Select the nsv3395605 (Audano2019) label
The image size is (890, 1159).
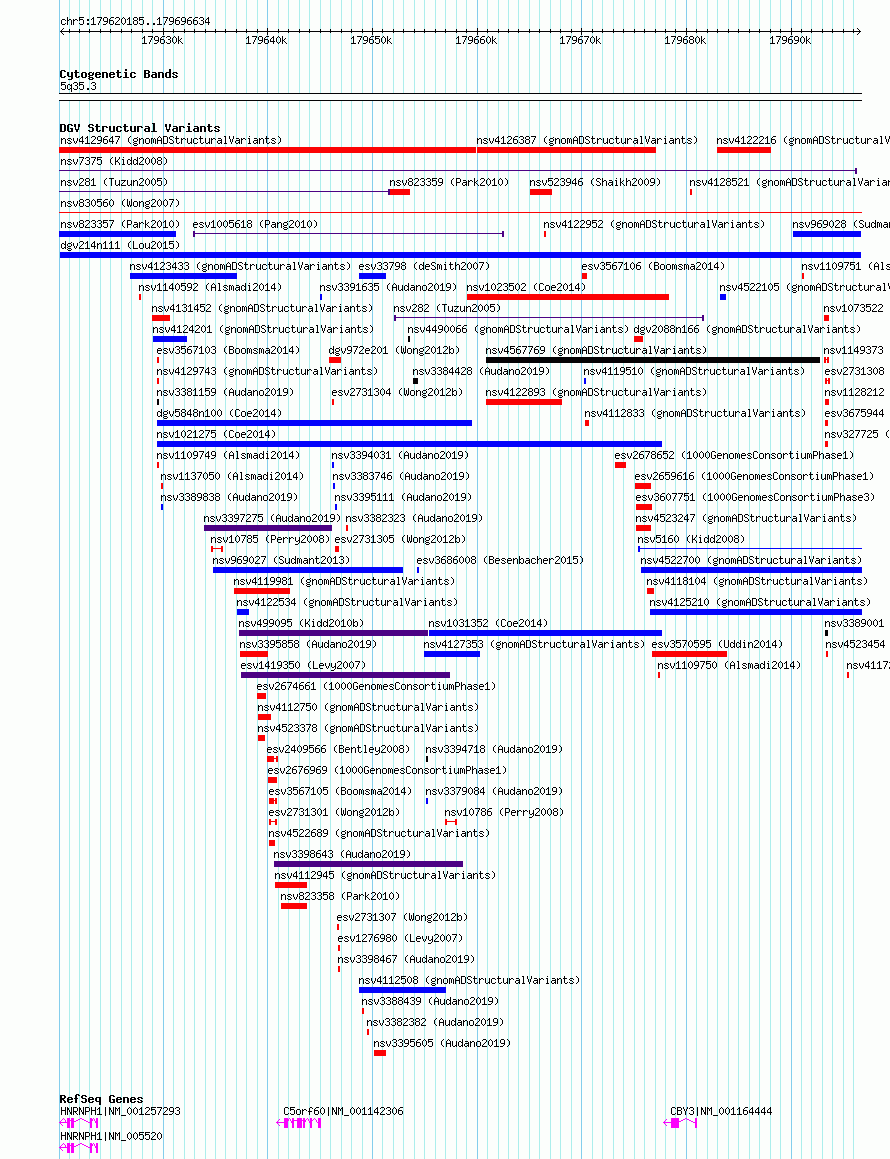442,1044
